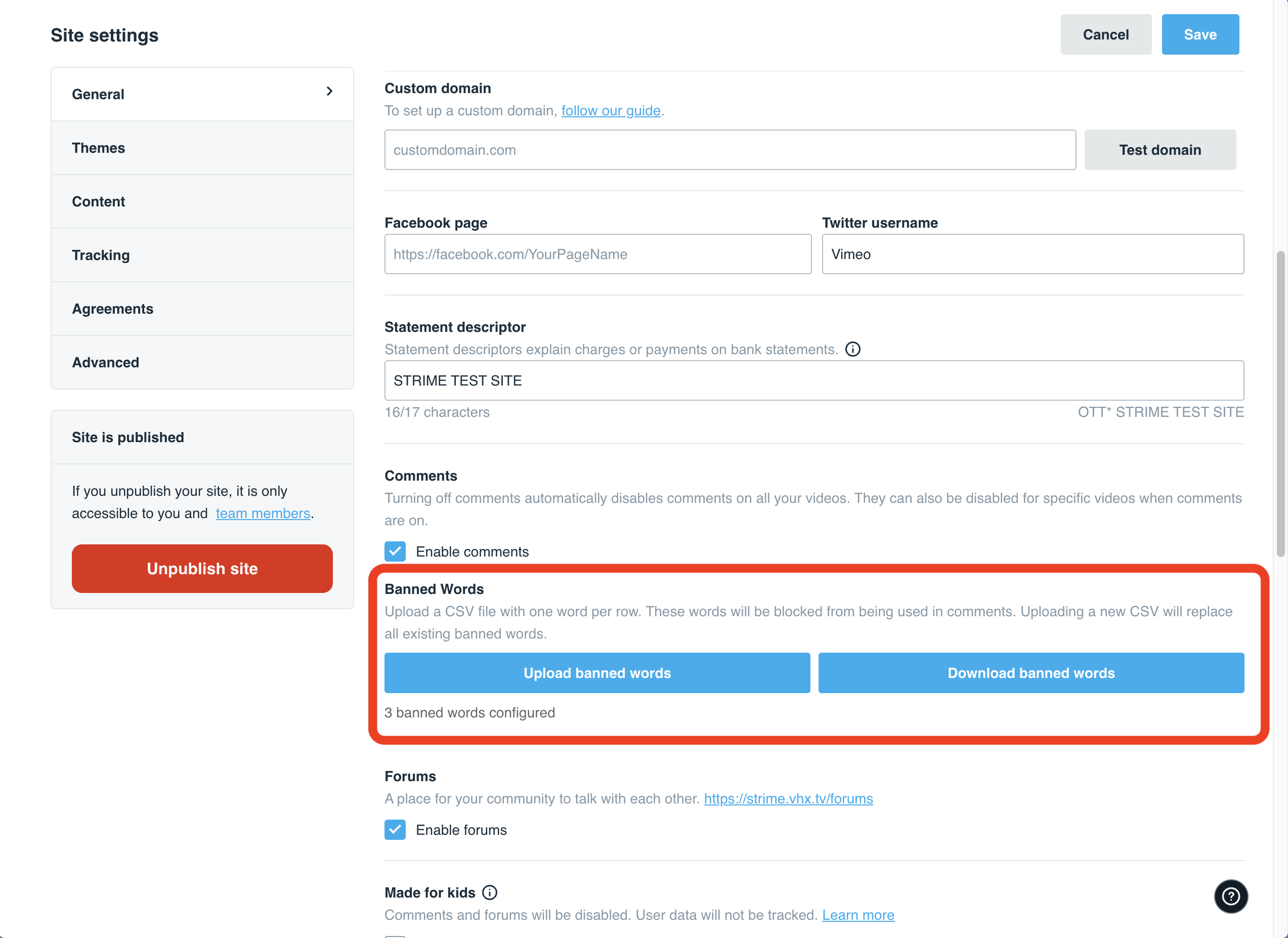
Task: Open the help question mark icon
Action: pyautogui.click(x=1231, y=896)
